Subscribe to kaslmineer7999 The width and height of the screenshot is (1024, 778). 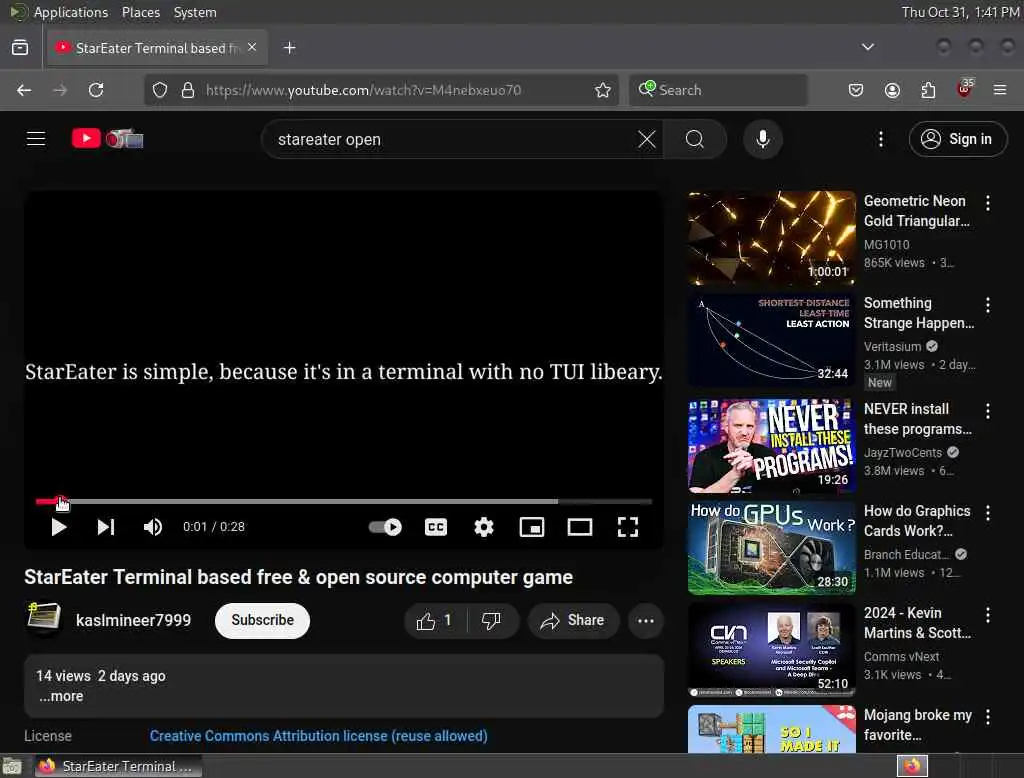[x=263, y=620]
